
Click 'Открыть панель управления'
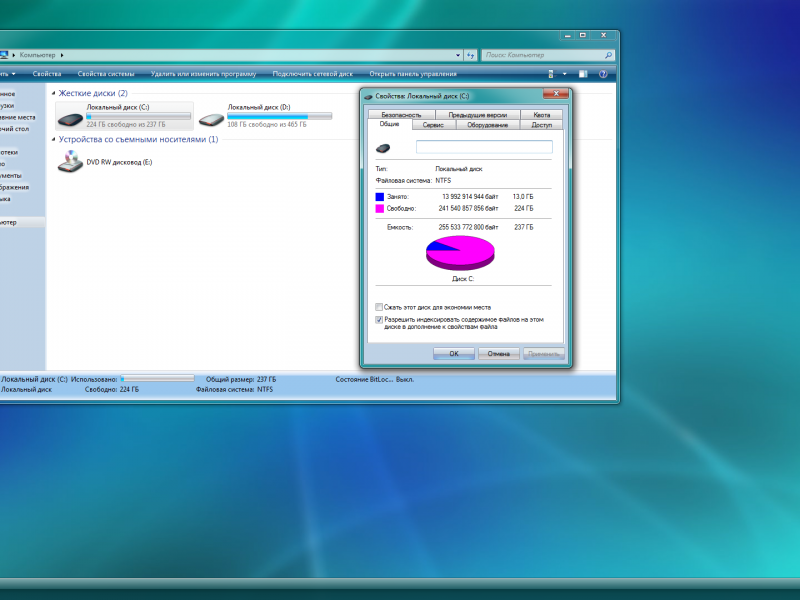click(x=413, y=74)
